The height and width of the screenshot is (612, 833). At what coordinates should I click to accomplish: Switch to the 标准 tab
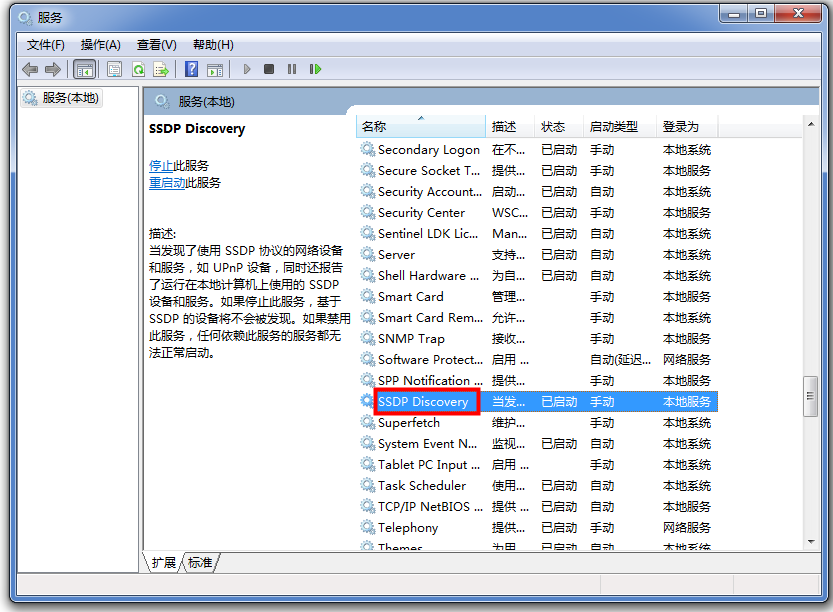coord(200,563)
